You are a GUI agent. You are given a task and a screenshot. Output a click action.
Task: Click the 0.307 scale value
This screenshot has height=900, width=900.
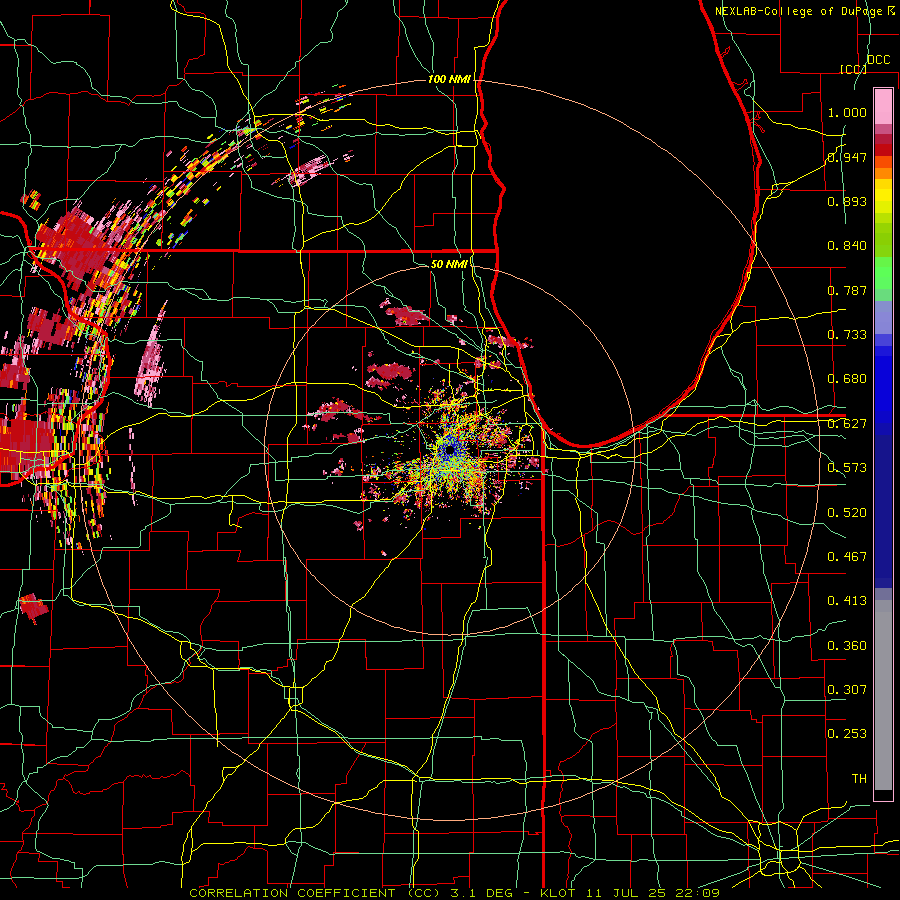tap(847, 690)
